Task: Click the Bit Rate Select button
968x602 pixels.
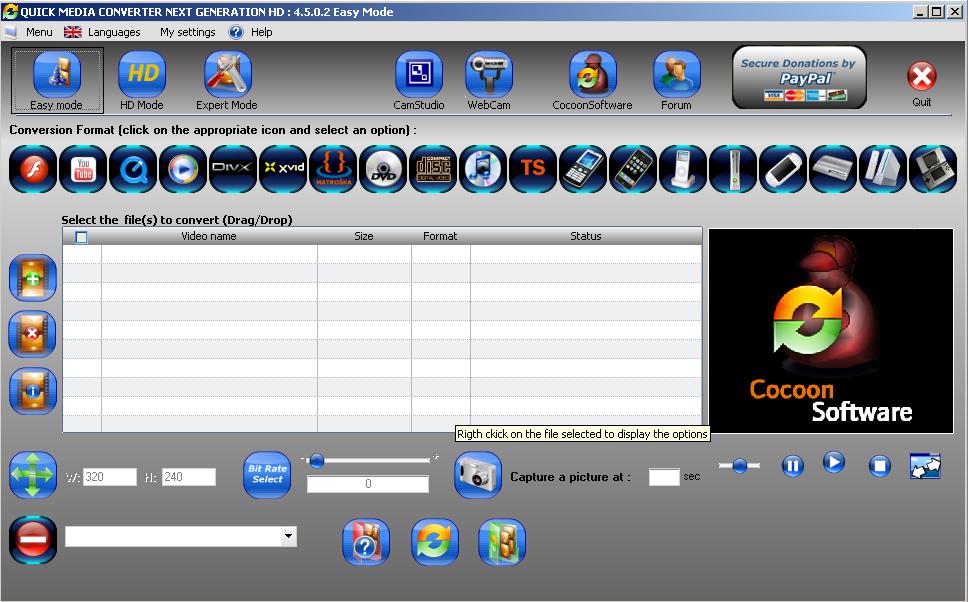Action: (x=267, y=475)
